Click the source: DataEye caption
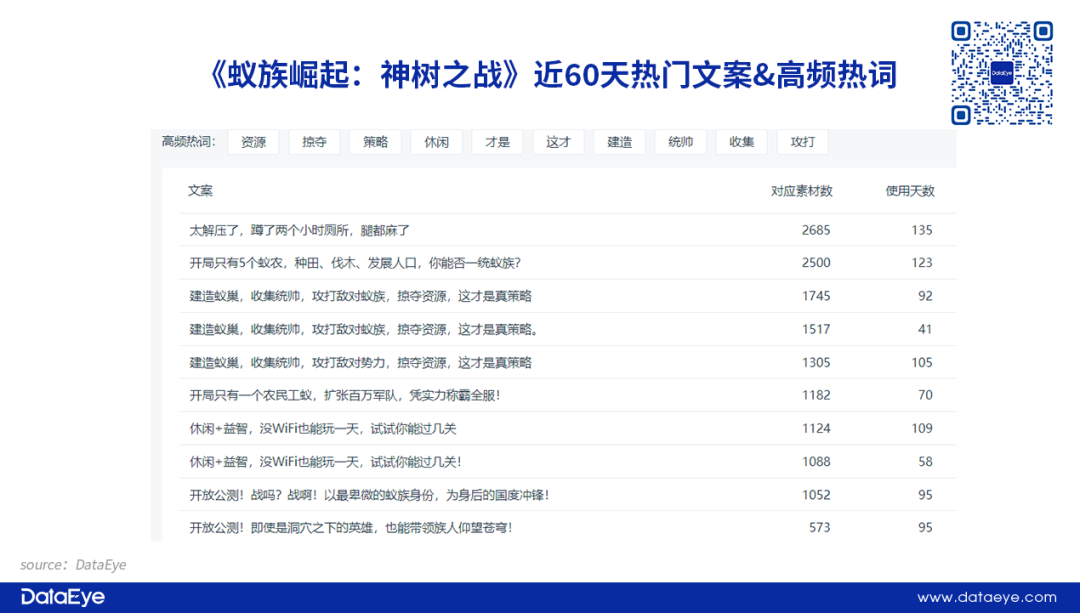Viewport: 1080px width, 613px height. click(x=73, y=565)
